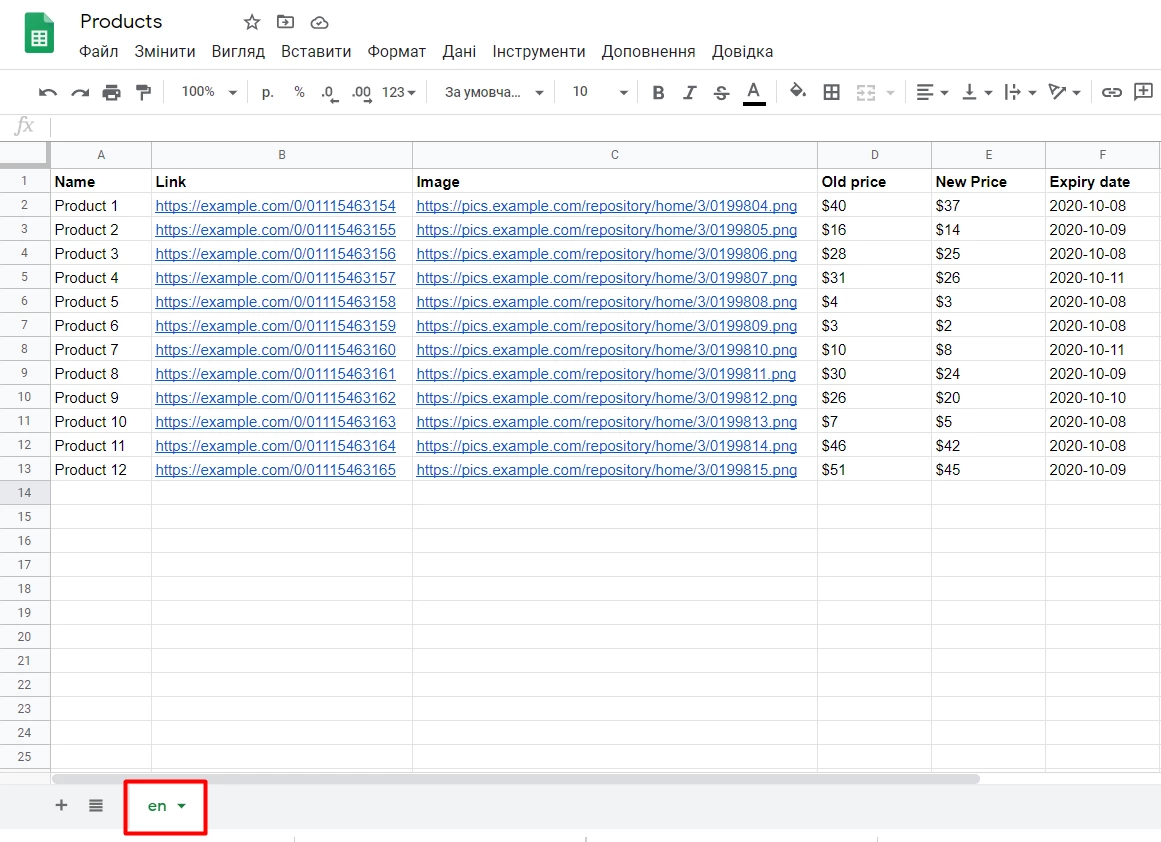Move document using folder icon

(285, 22)
